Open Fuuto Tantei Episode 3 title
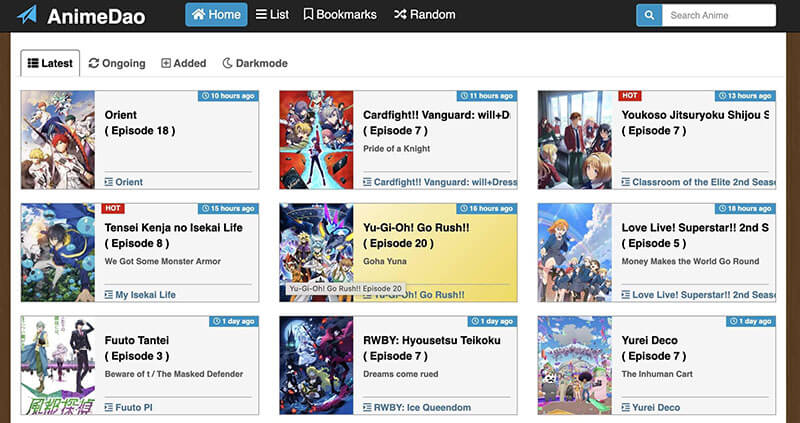Image resolution: width=800 pixels, height=423 pixels. [137, 349]
